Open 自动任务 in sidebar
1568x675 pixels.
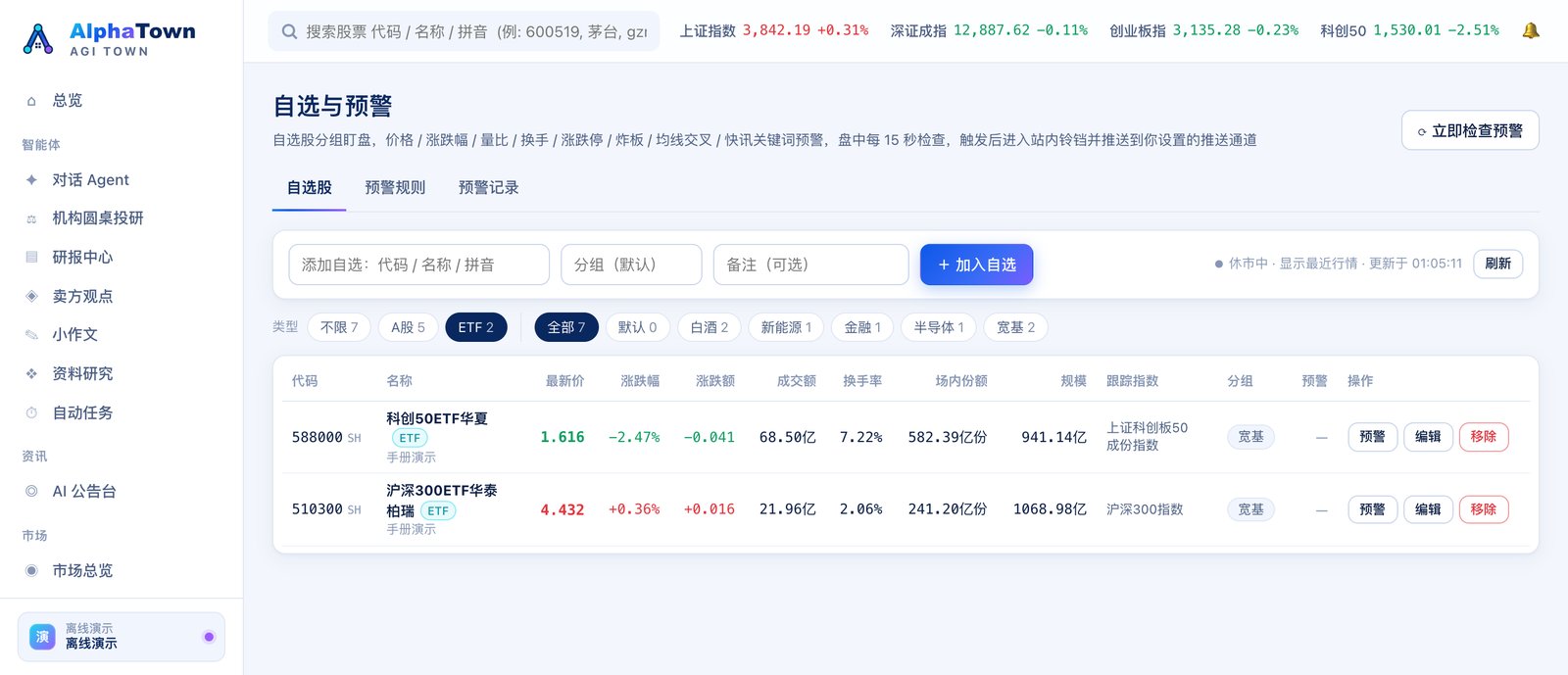click(x=122, y=413)
